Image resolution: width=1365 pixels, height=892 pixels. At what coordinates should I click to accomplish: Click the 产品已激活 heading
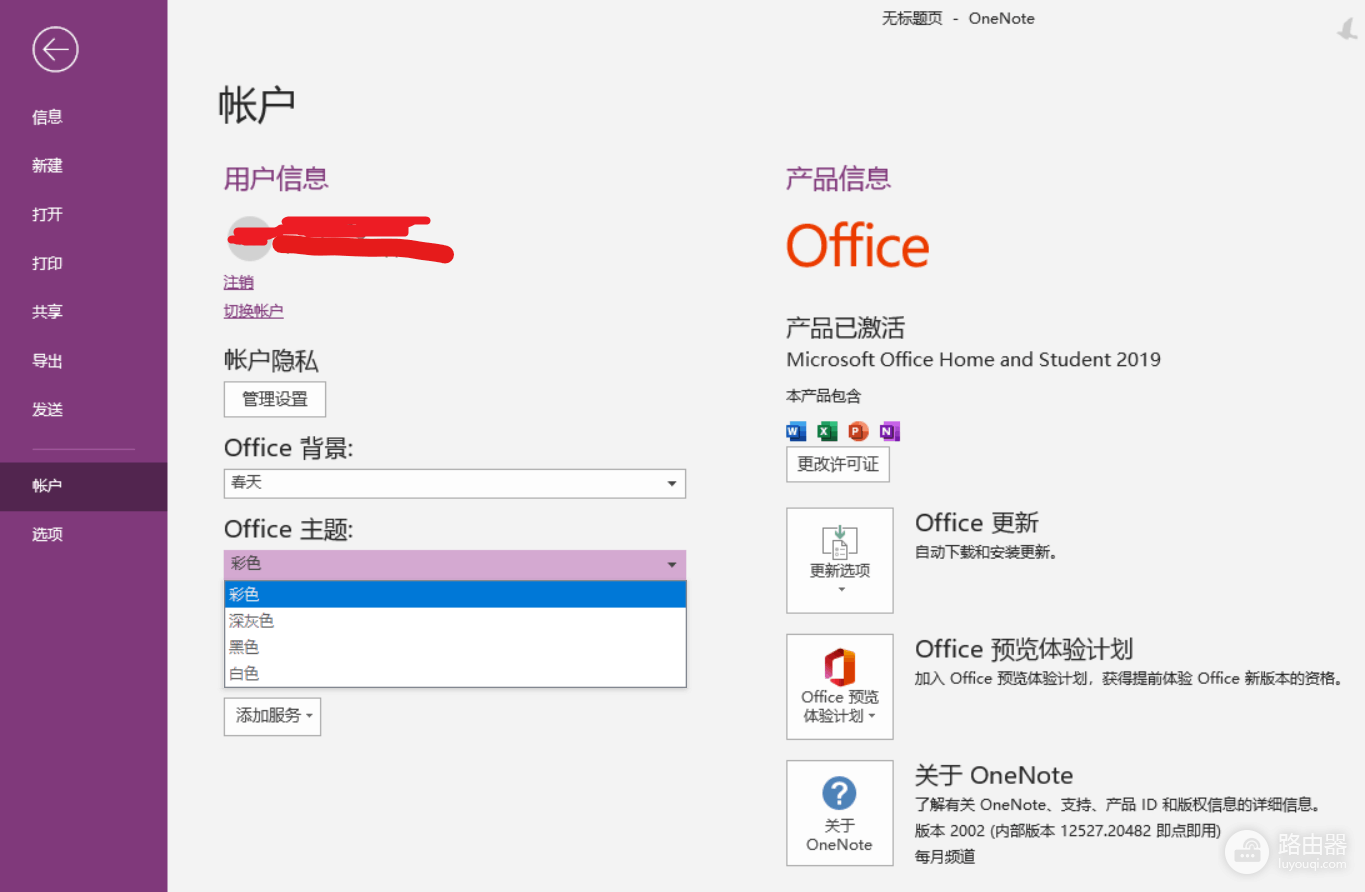[x=845, y=327]
